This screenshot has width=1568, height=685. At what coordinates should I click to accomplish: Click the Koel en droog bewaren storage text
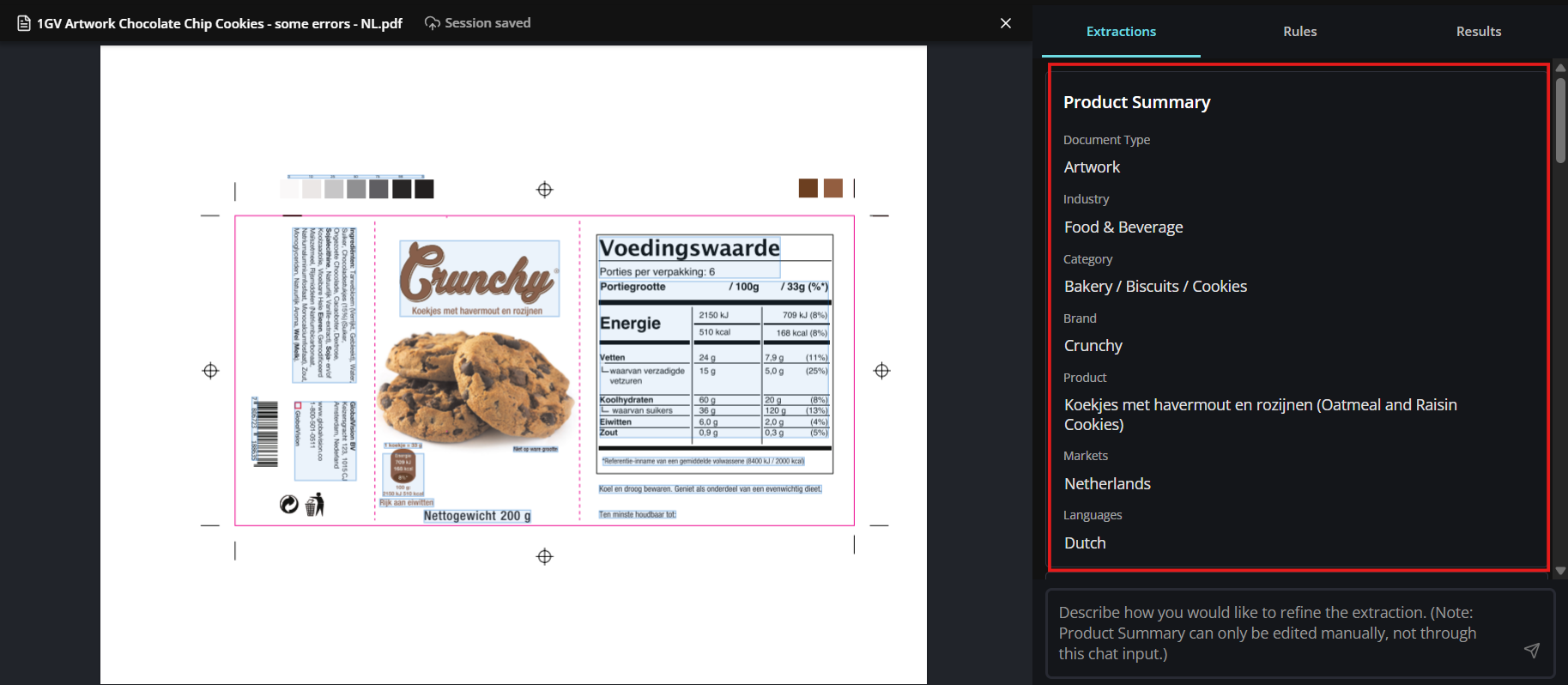tap(710, 489)
